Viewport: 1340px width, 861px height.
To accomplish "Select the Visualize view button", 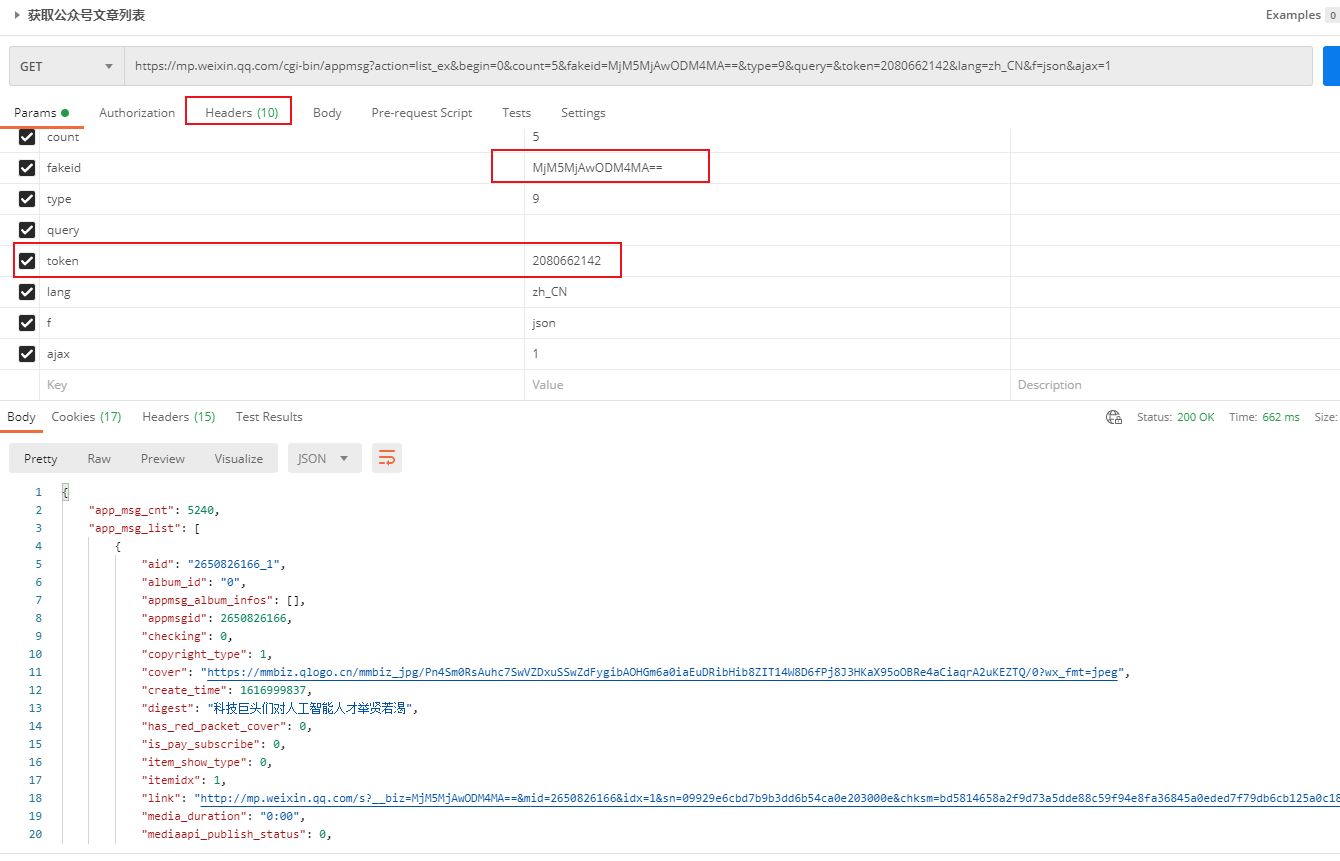I will (239, 459).
